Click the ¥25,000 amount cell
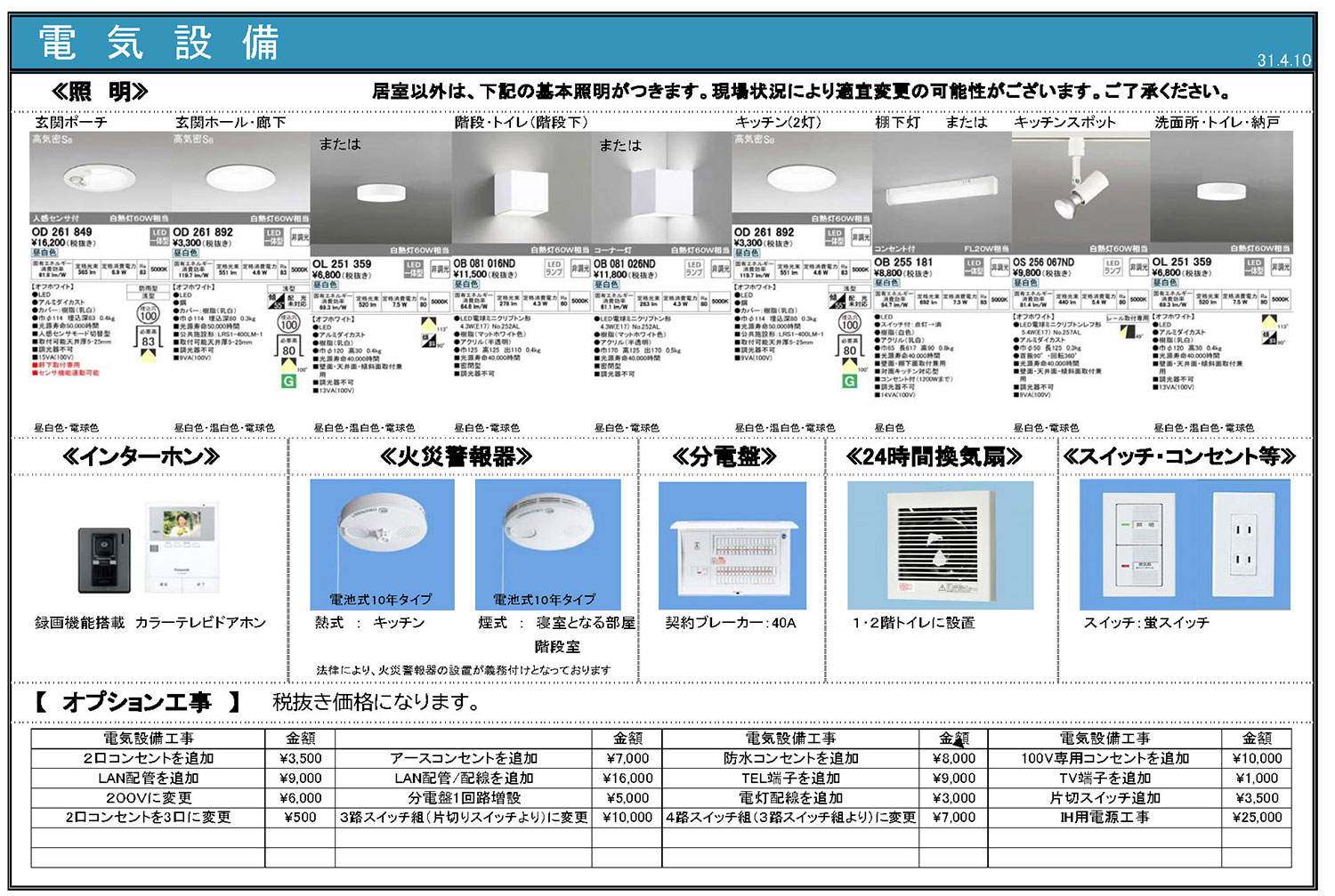The image size is (1335, 896). [1257, 817]
